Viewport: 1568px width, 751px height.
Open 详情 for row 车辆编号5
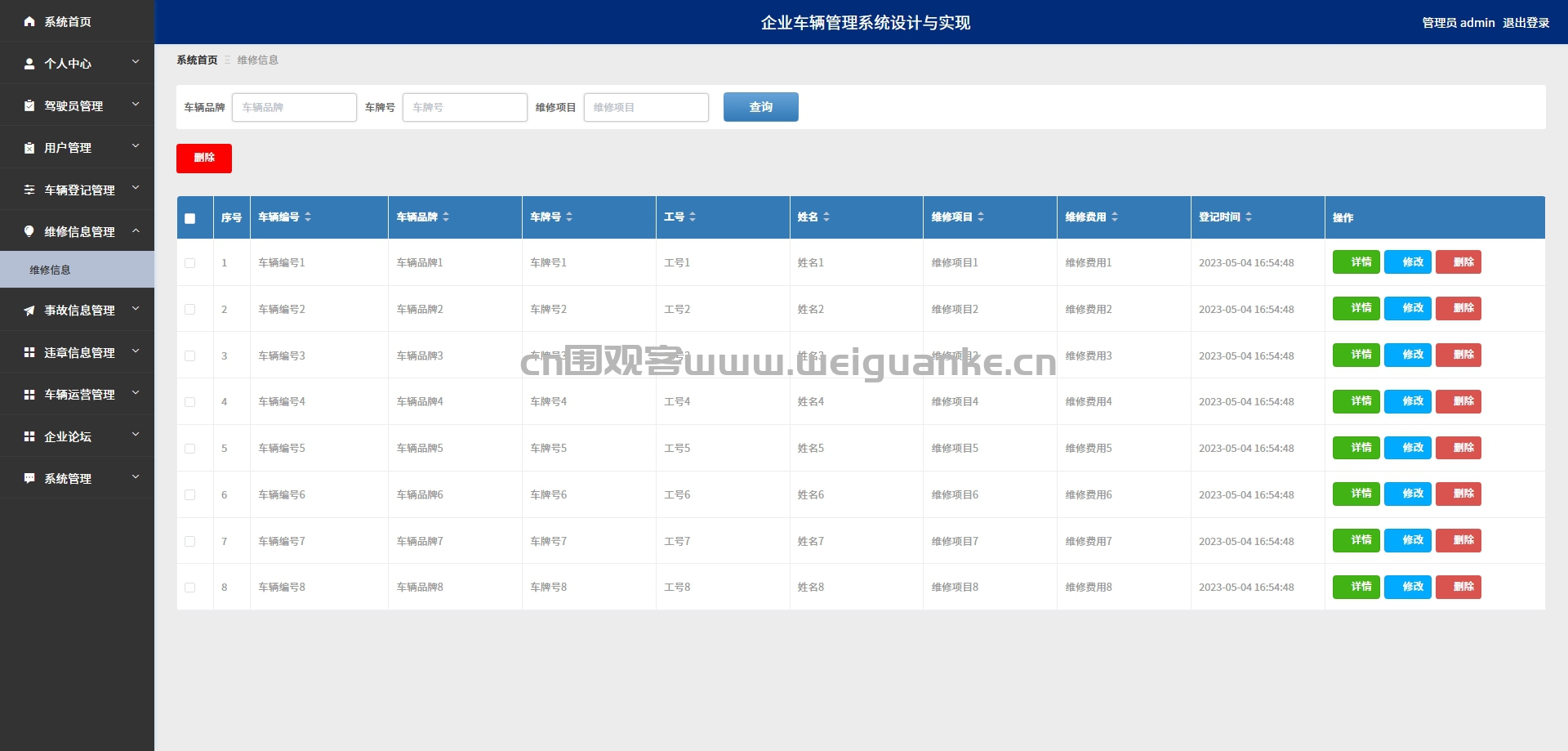pyautogui.click(x=1356, y=448)
